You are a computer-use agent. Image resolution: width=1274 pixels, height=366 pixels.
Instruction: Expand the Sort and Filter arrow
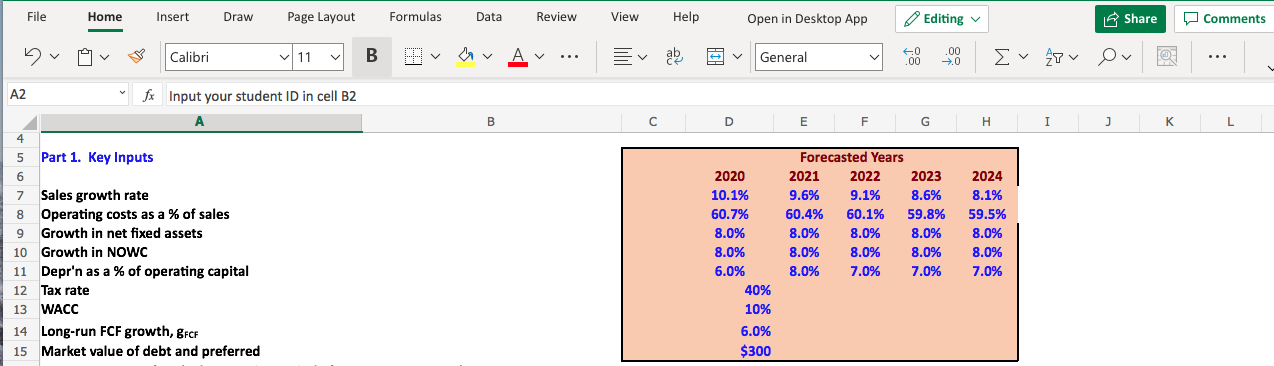coord(1075,58)
